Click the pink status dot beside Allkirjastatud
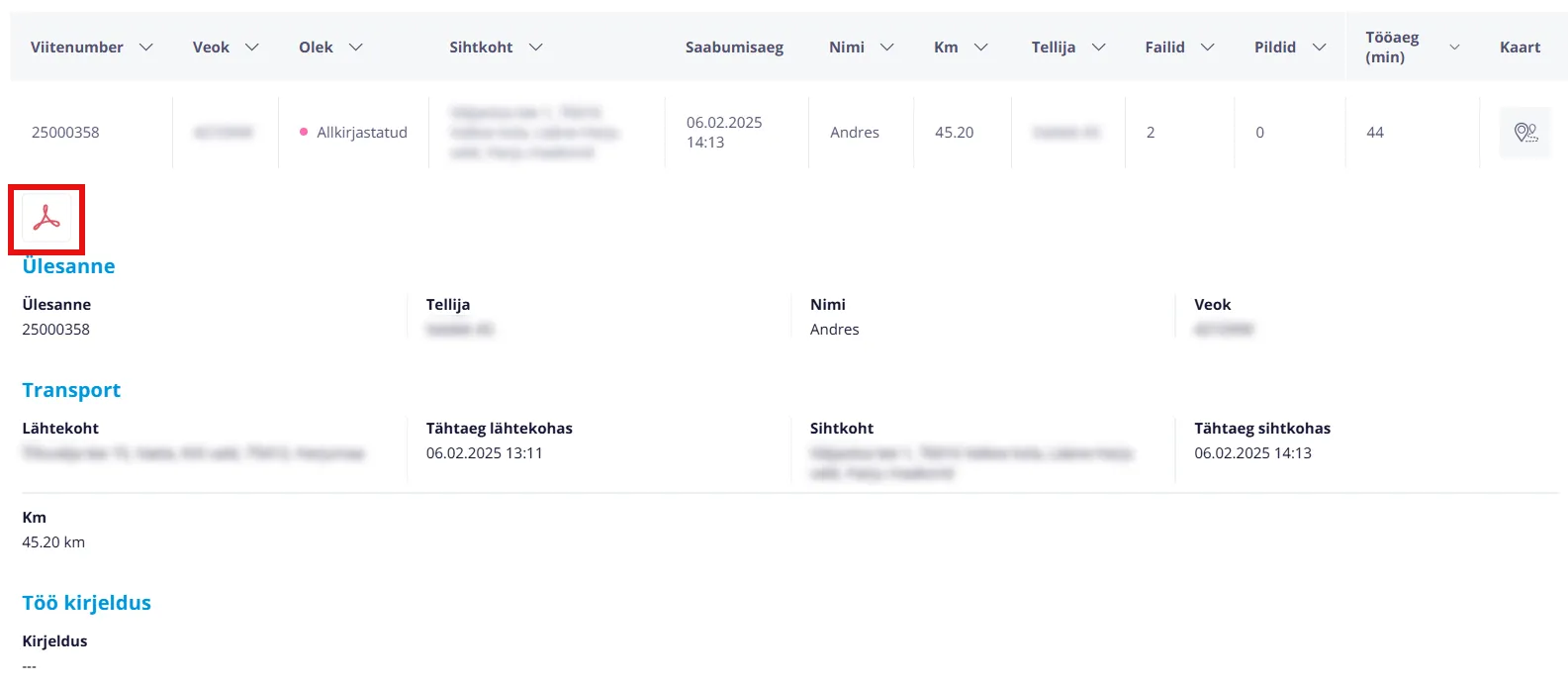 [x=304, y=132]
